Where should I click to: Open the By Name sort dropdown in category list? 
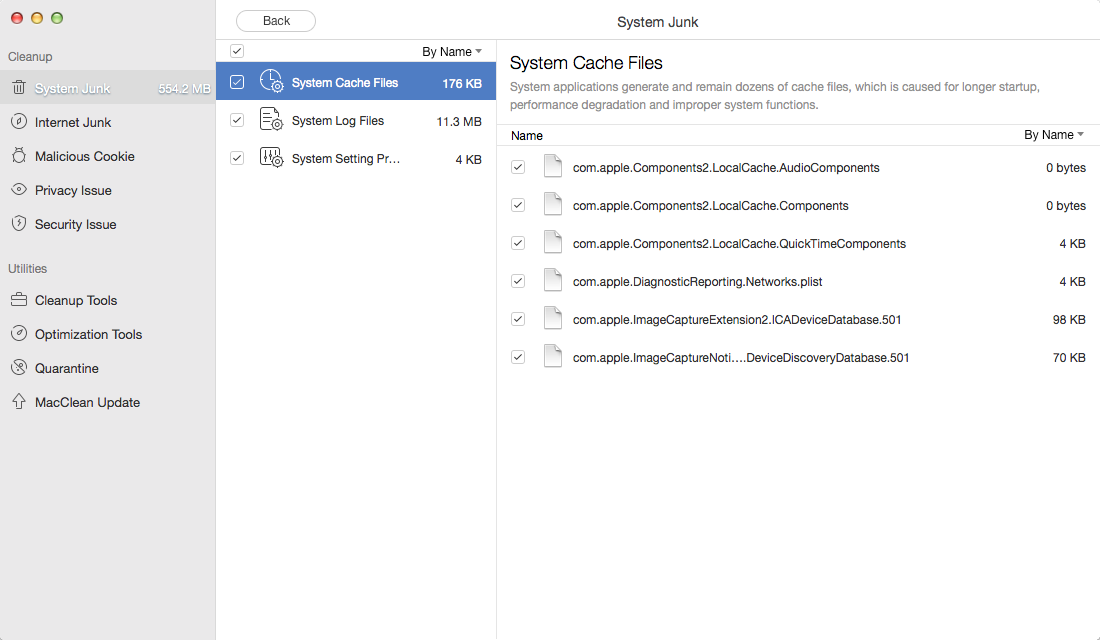[x=451, y=52]
